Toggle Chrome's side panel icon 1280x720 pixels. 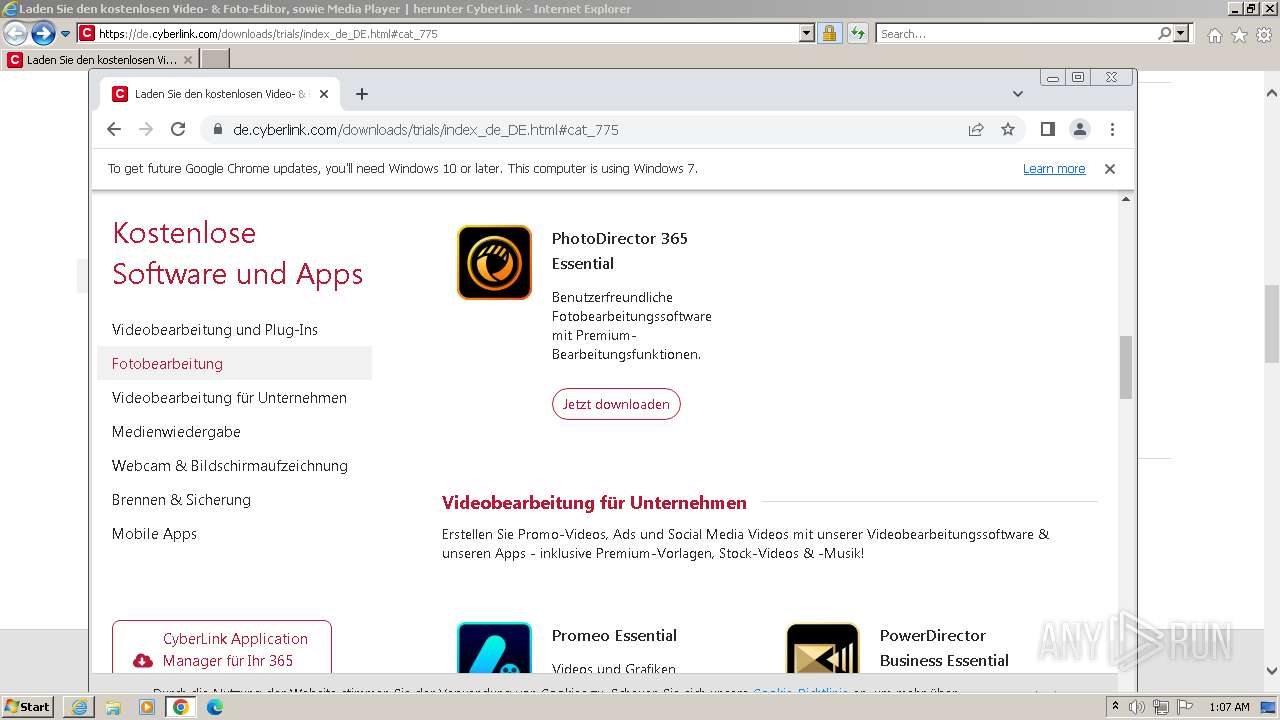[1048, 129]
